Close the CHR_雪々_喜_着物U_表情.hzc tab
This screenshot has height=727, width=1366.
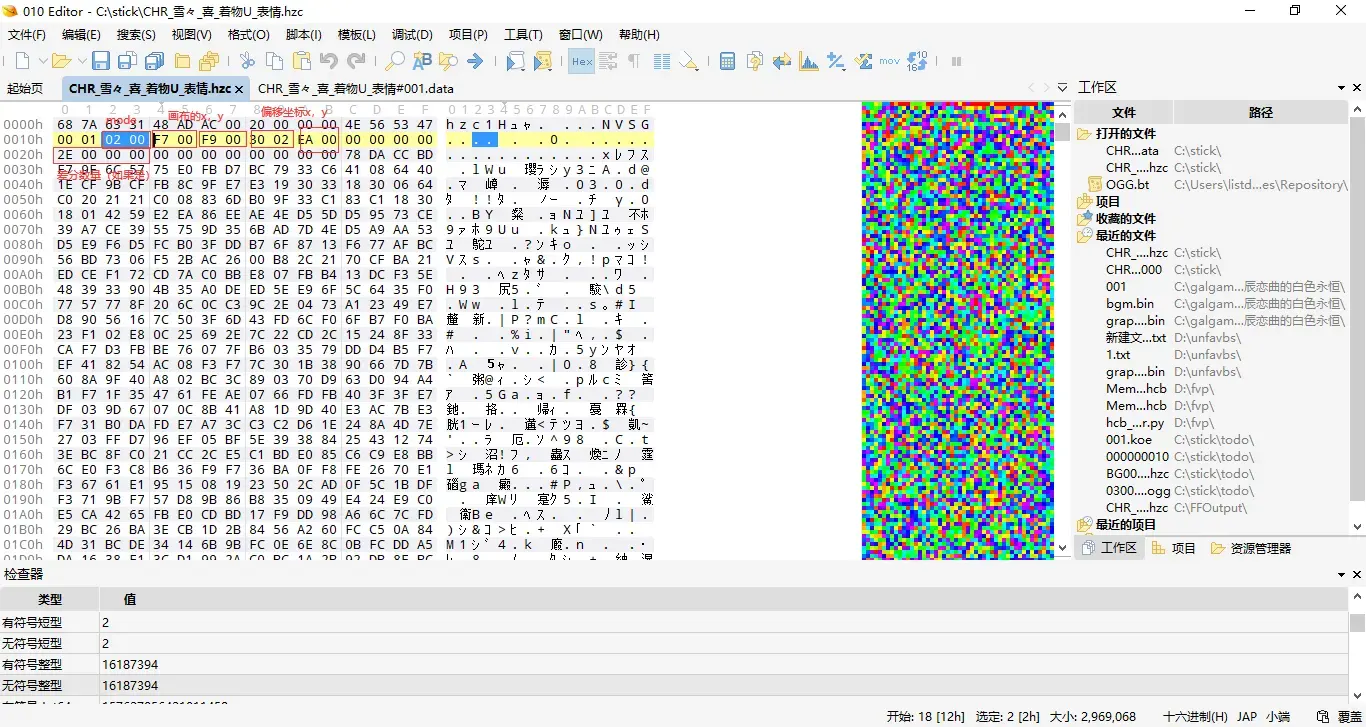(240, 89)
